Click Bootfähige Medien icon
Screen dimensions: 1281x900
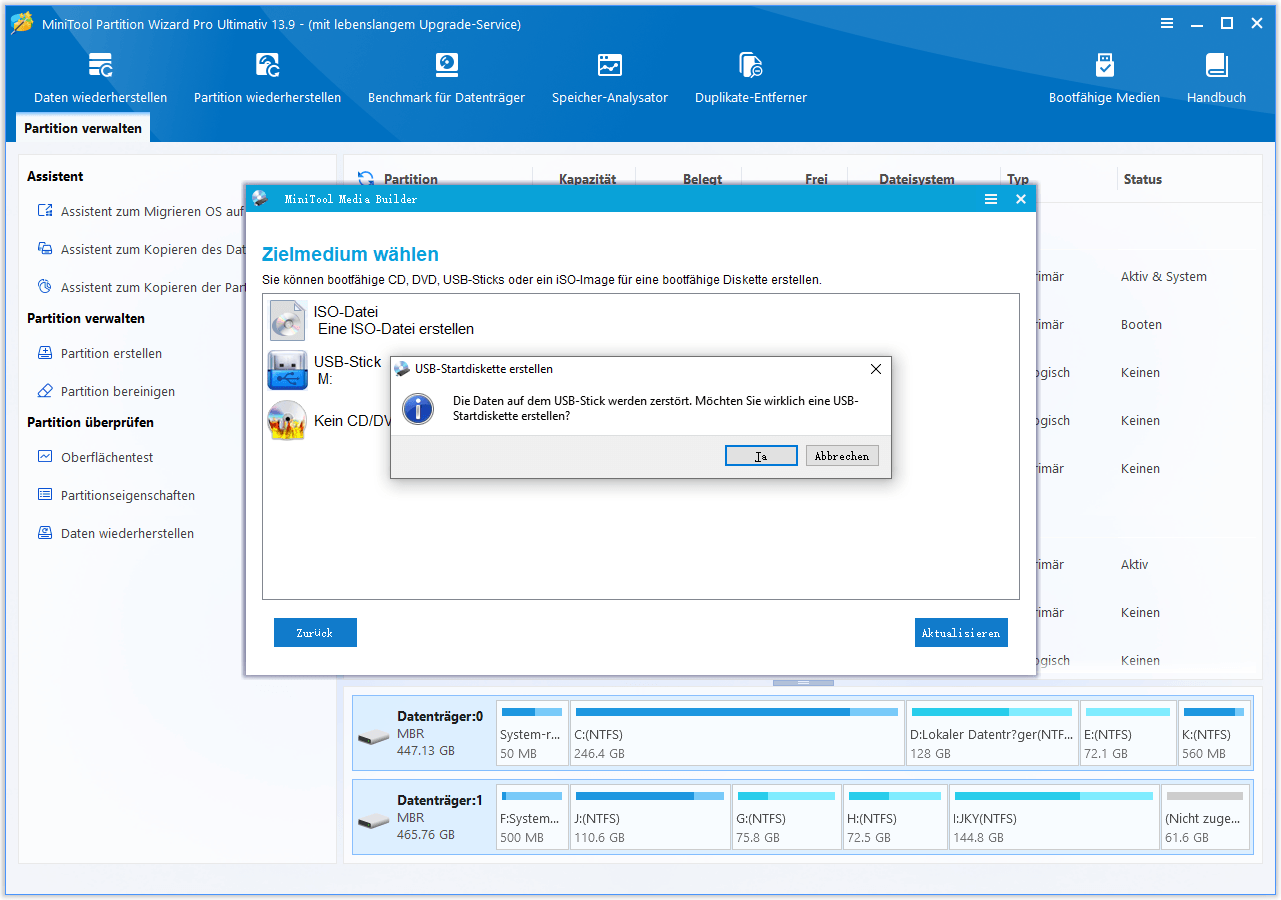coord(1104,66)
